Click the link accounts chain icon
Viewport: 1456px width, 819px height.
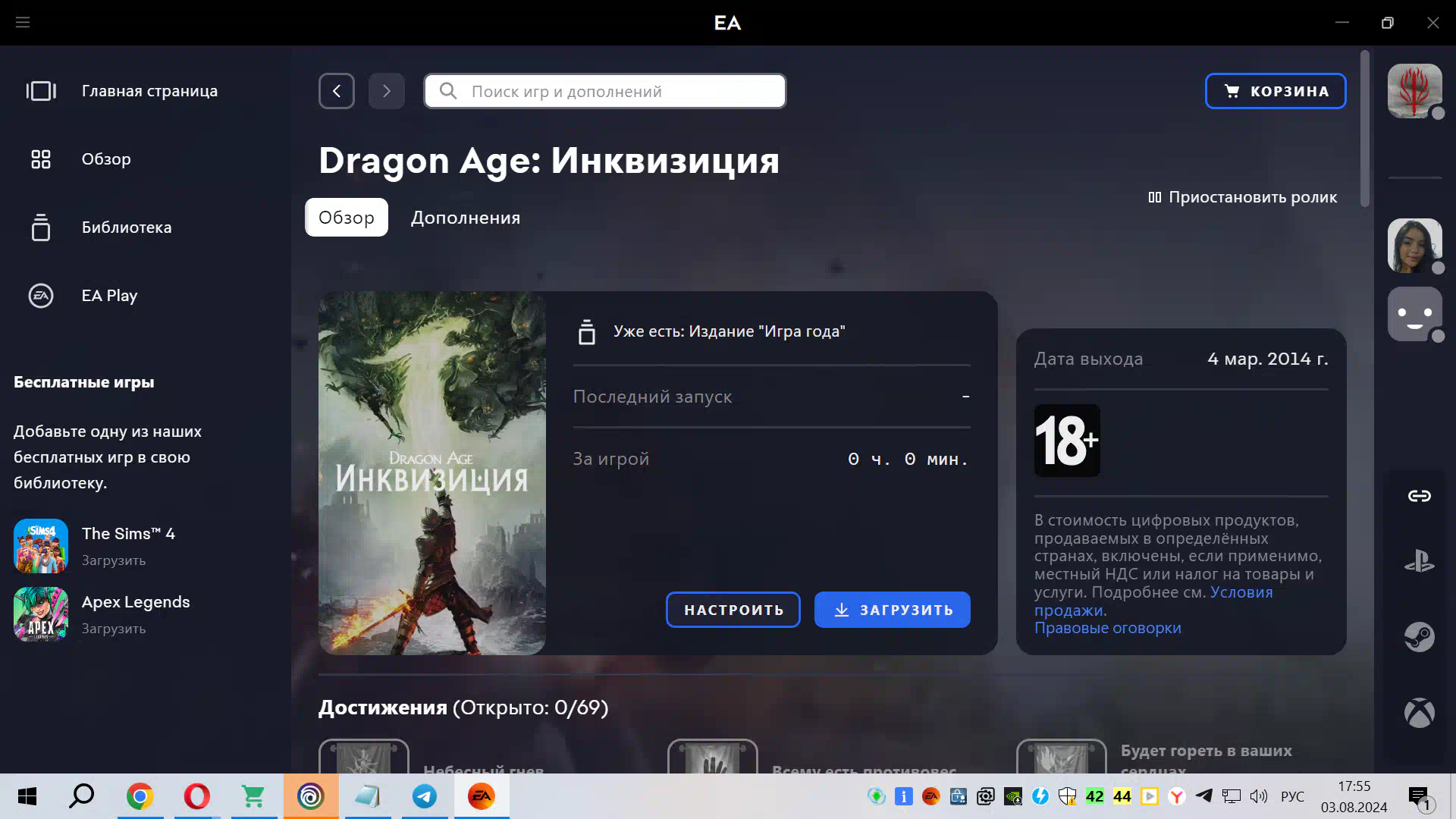[1420, 496]
